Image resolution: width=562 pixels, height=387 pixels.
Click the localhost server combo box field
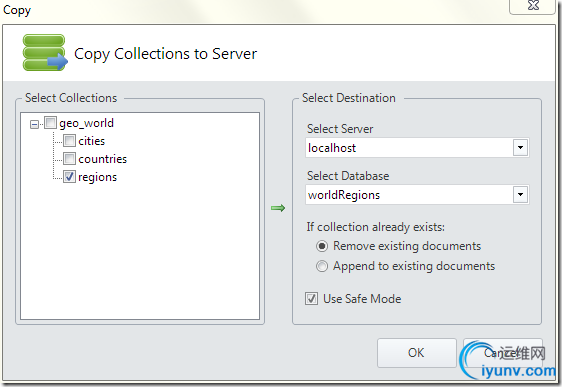coord(417,147)
